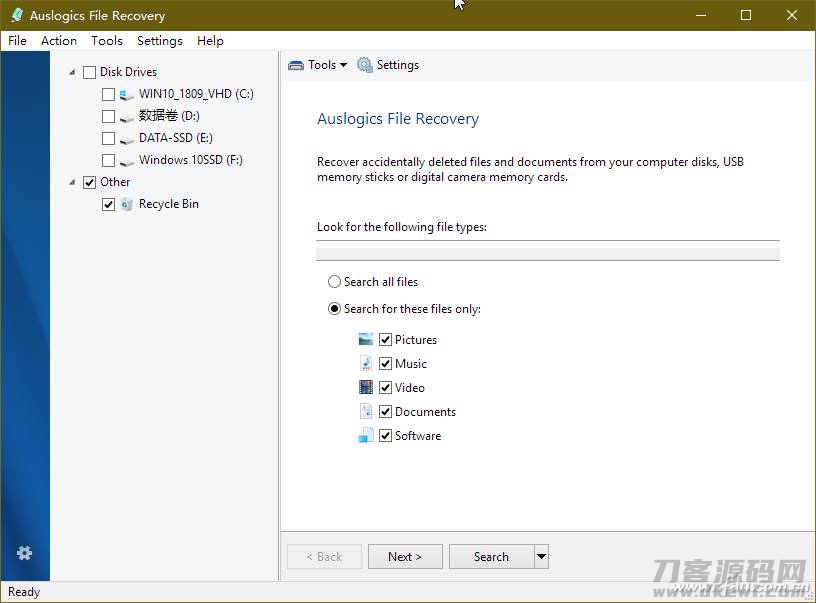Open the Tools dropdown arrow in toolbar
Viewport: 816px width, 603px height.
click(343, 65)
